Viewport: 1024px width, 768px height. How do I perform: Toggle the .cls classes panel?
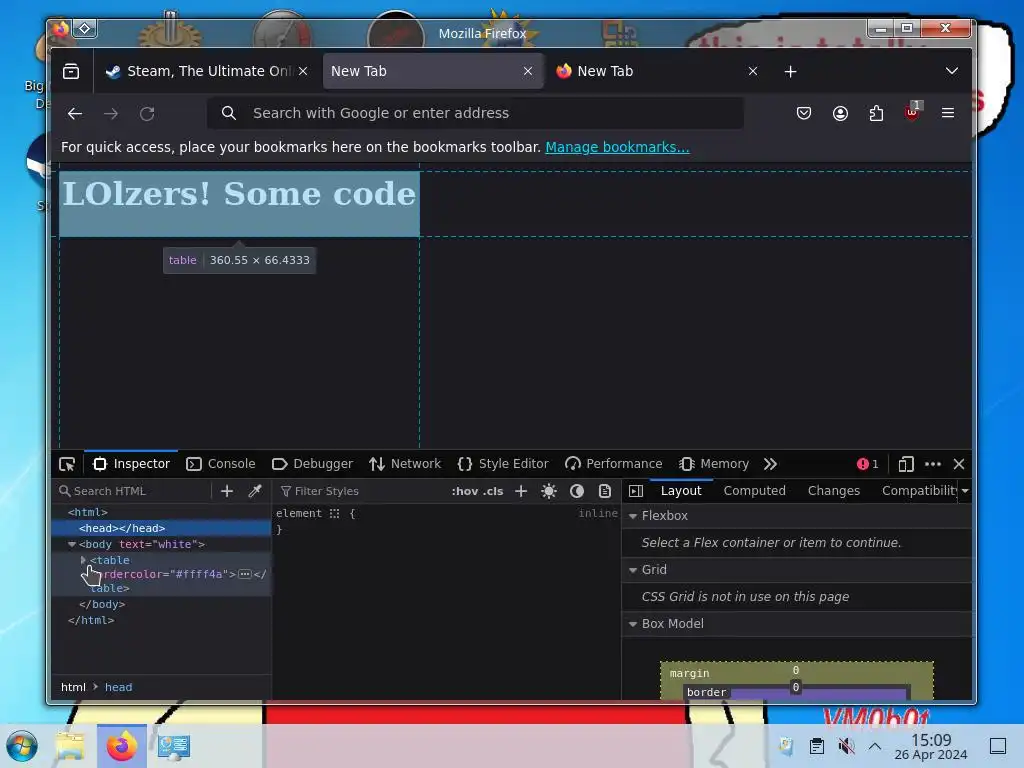coord(493,491)
